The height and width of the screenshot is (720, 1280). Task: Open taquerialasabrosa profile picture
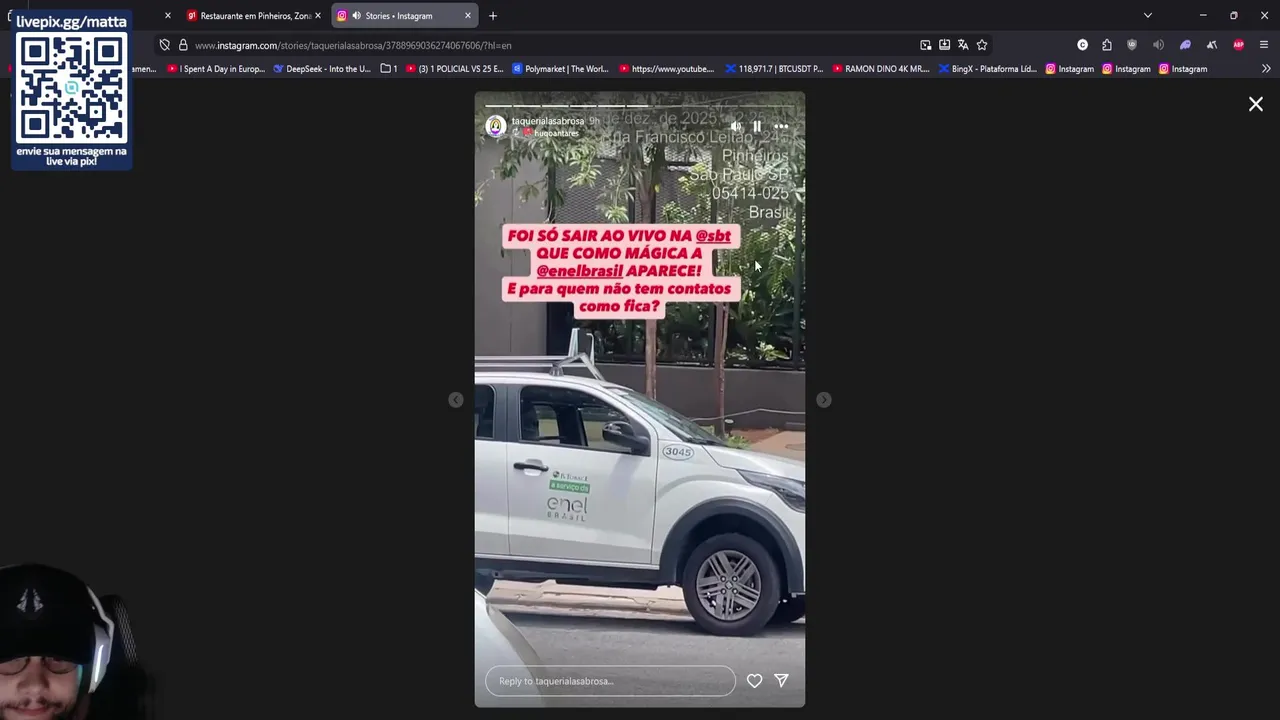tap(495, 126)
